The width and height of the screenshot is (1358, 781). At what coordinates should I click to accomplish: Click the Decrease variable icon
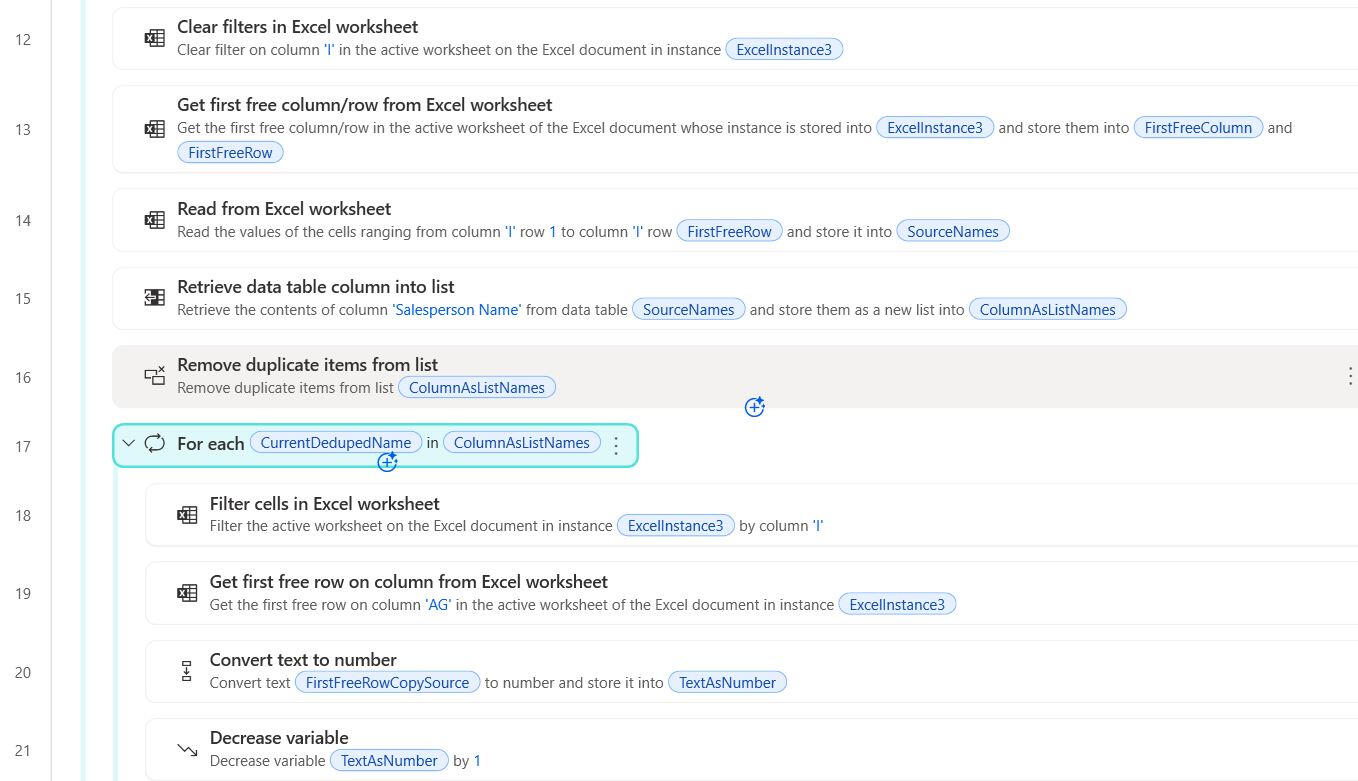tap(187, 749)
